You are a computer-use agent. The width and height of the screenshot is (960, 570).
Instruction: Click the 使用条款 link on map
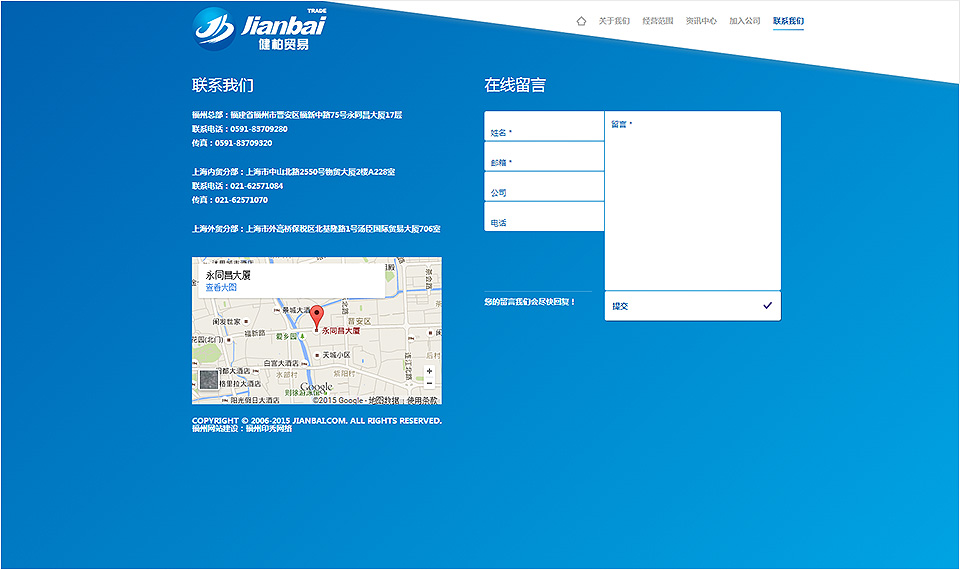pos(423,400)
